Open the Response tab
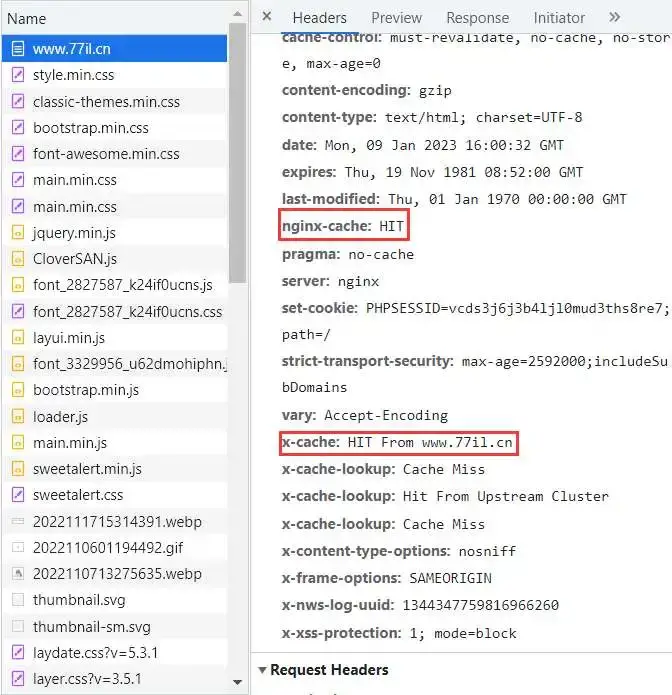 point(477,18)
